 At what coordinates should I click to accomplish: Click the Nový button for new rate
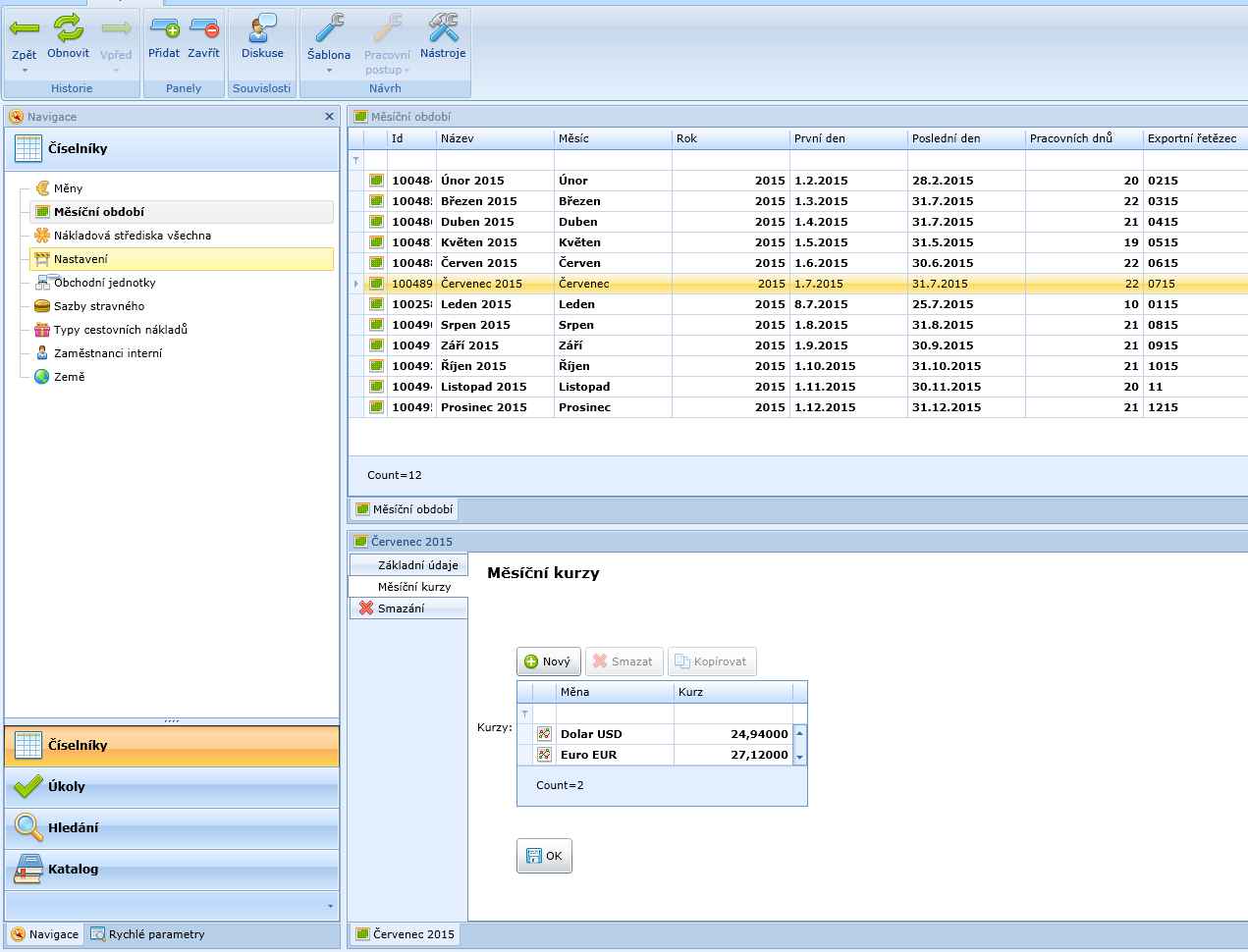[x=548, y=661]
